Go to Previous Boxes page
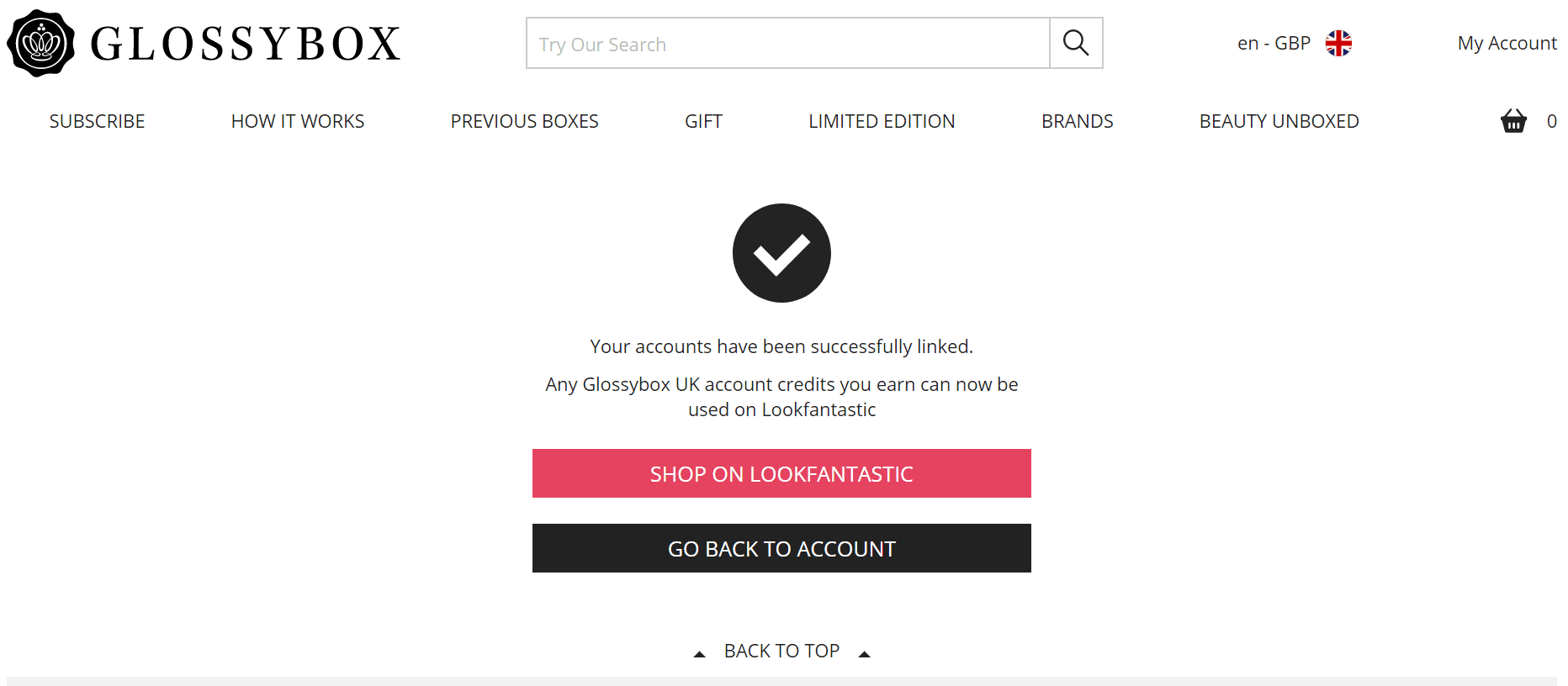 (524, 121)
